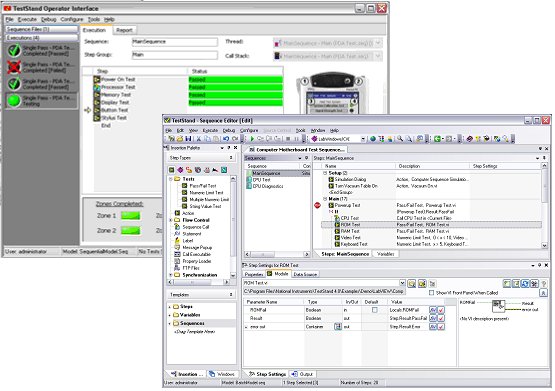Select the CPU Diagnostics sequence
The image size is (555, 391).
[x=268, y=186]
